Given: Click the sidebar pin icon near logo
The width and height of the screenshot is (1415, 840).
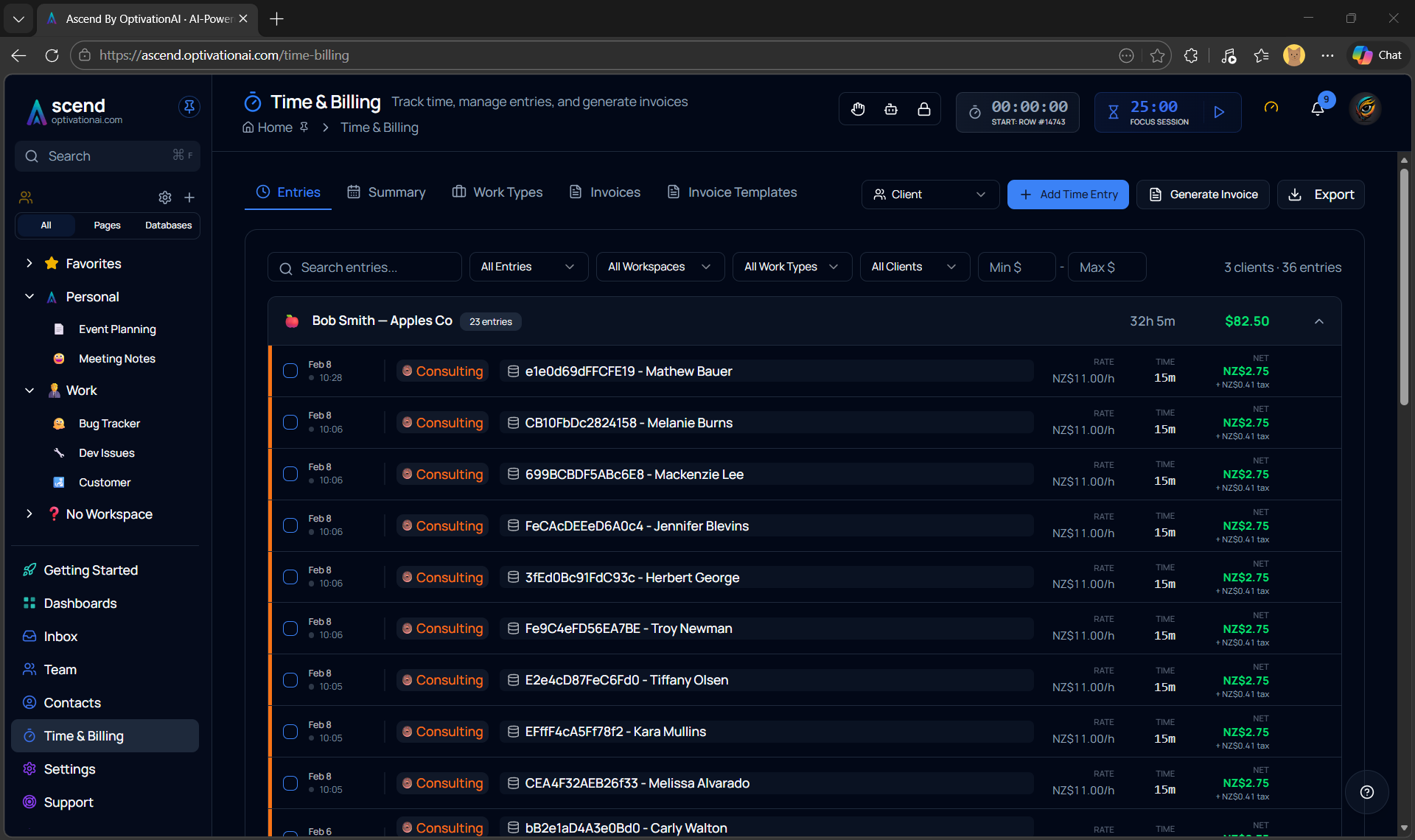Looking at the screenshot, I should (x=189, y=107).
